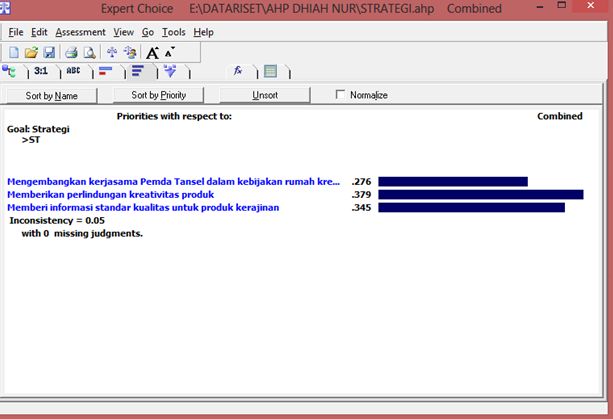Decrease font size with the small A icon
The height and width of the screenshot is (419, 613).
(x=170, y=52)
